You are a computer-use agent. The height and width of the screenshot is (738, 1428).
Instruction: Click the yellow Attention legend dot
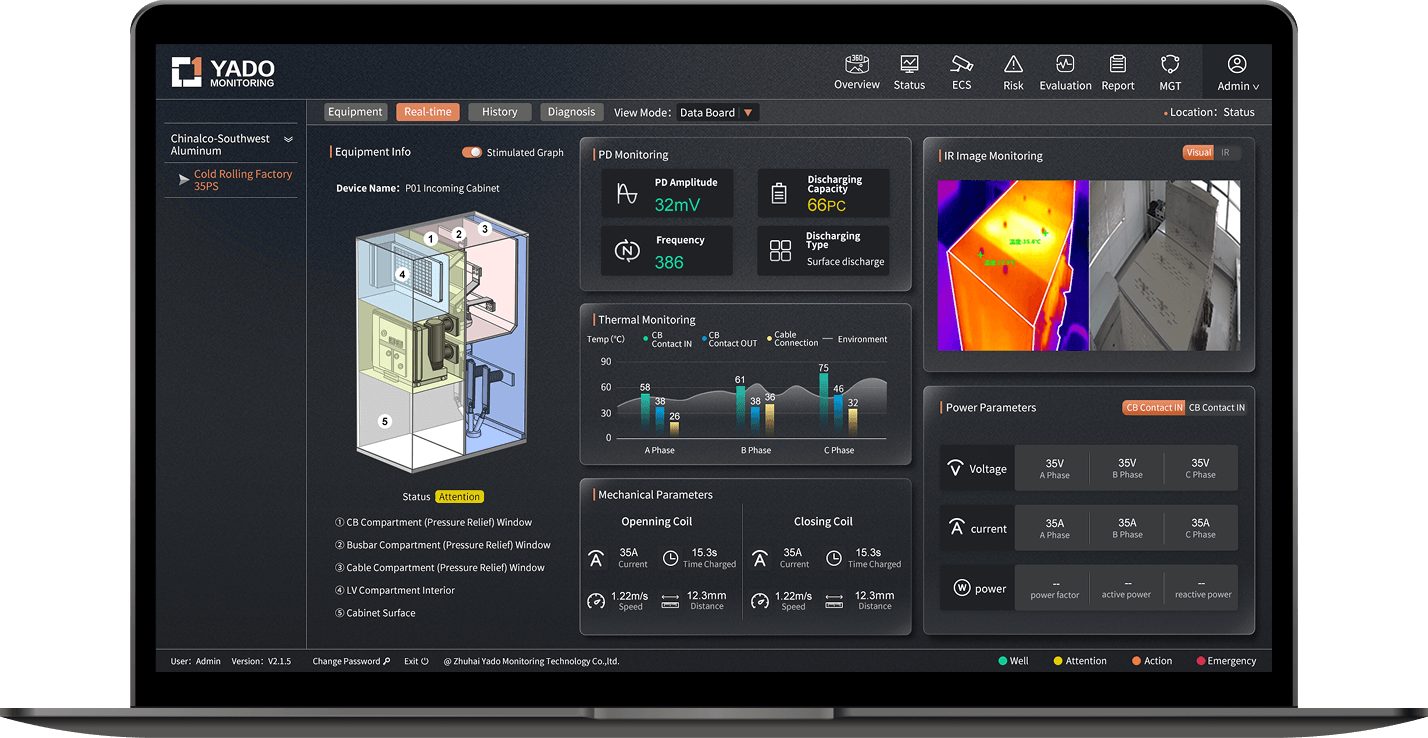(x=1058, y=661)
